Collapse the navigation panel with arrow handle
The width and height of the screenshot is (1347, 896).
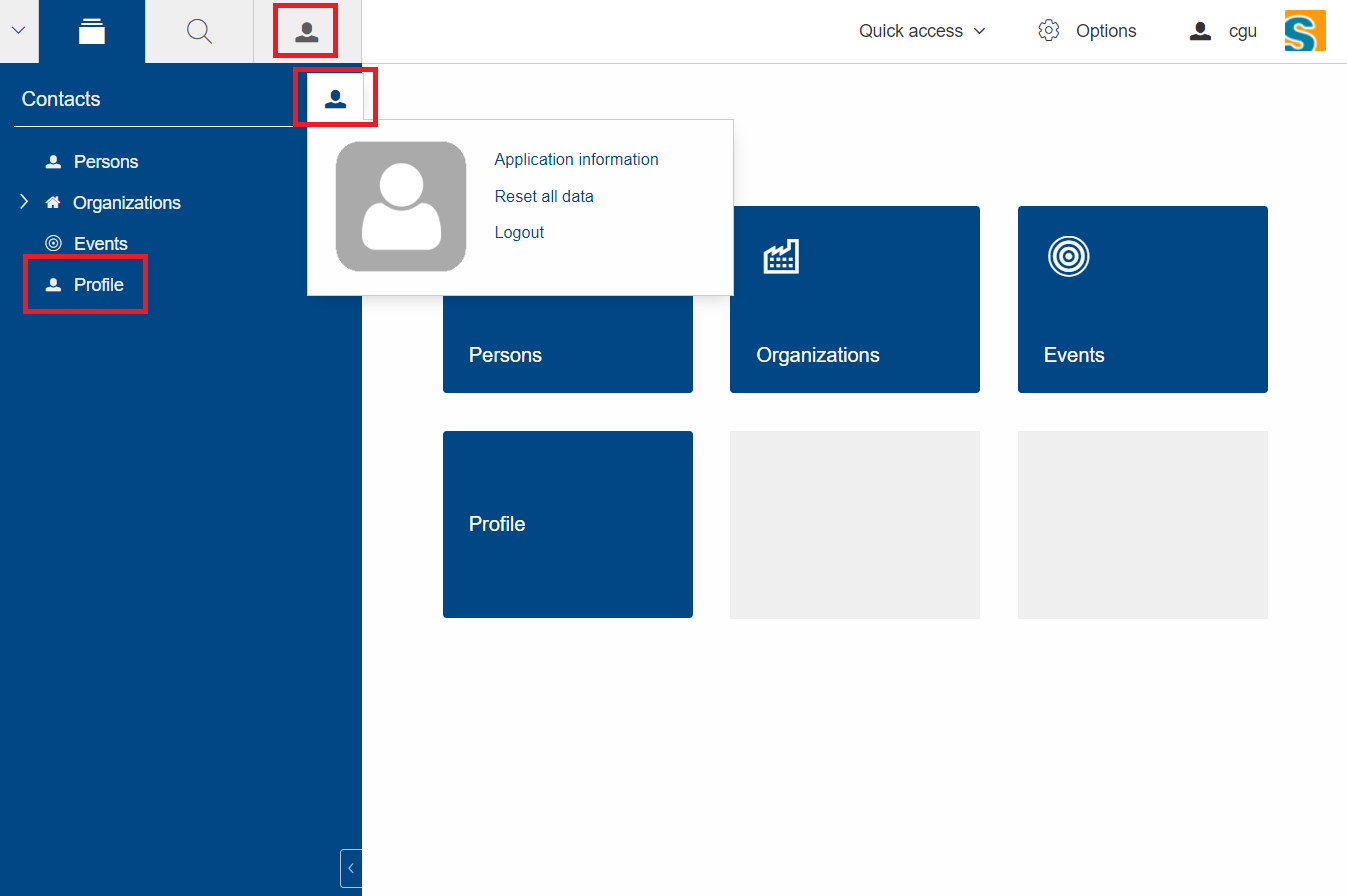click(x=351, y=868)
